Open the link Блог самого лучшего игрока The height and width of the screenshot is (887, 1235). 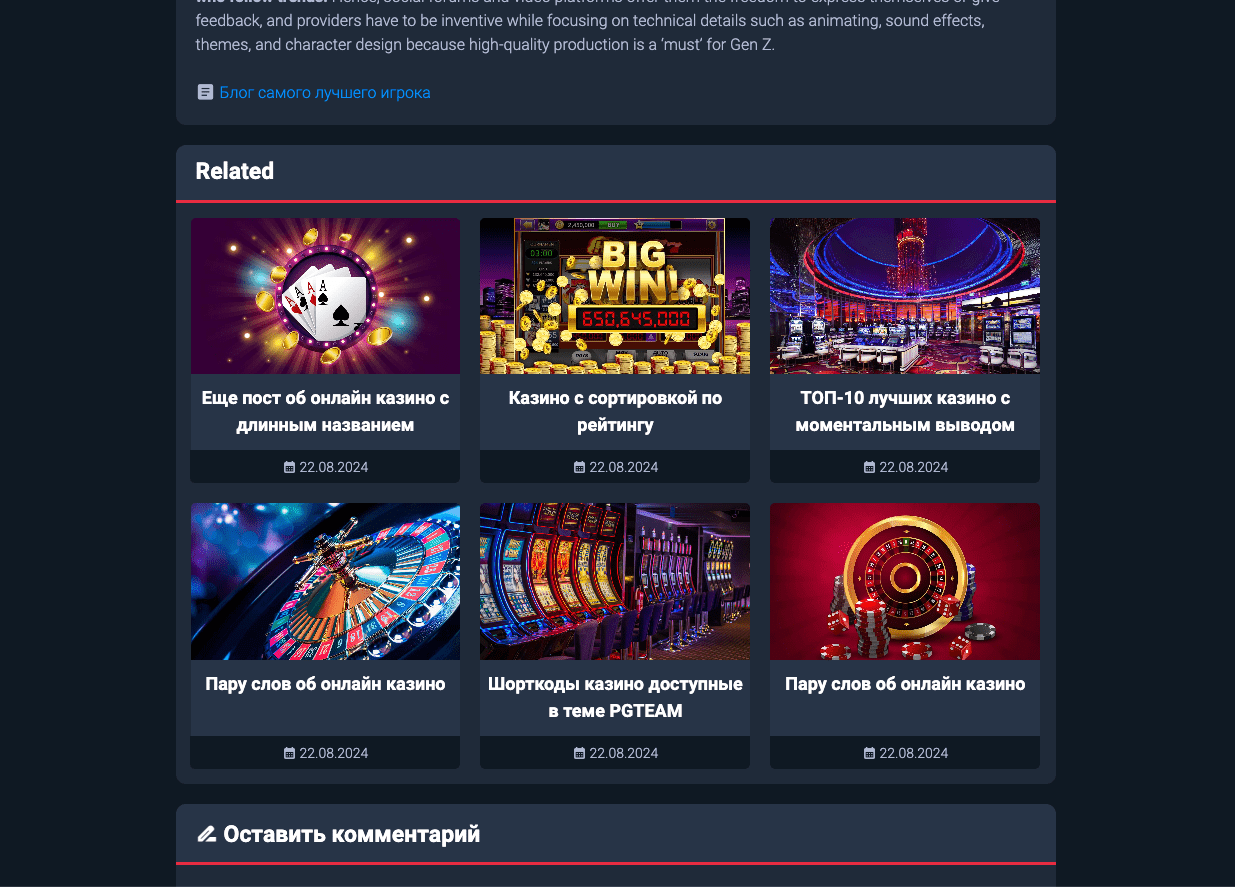[x=325, y=93]
